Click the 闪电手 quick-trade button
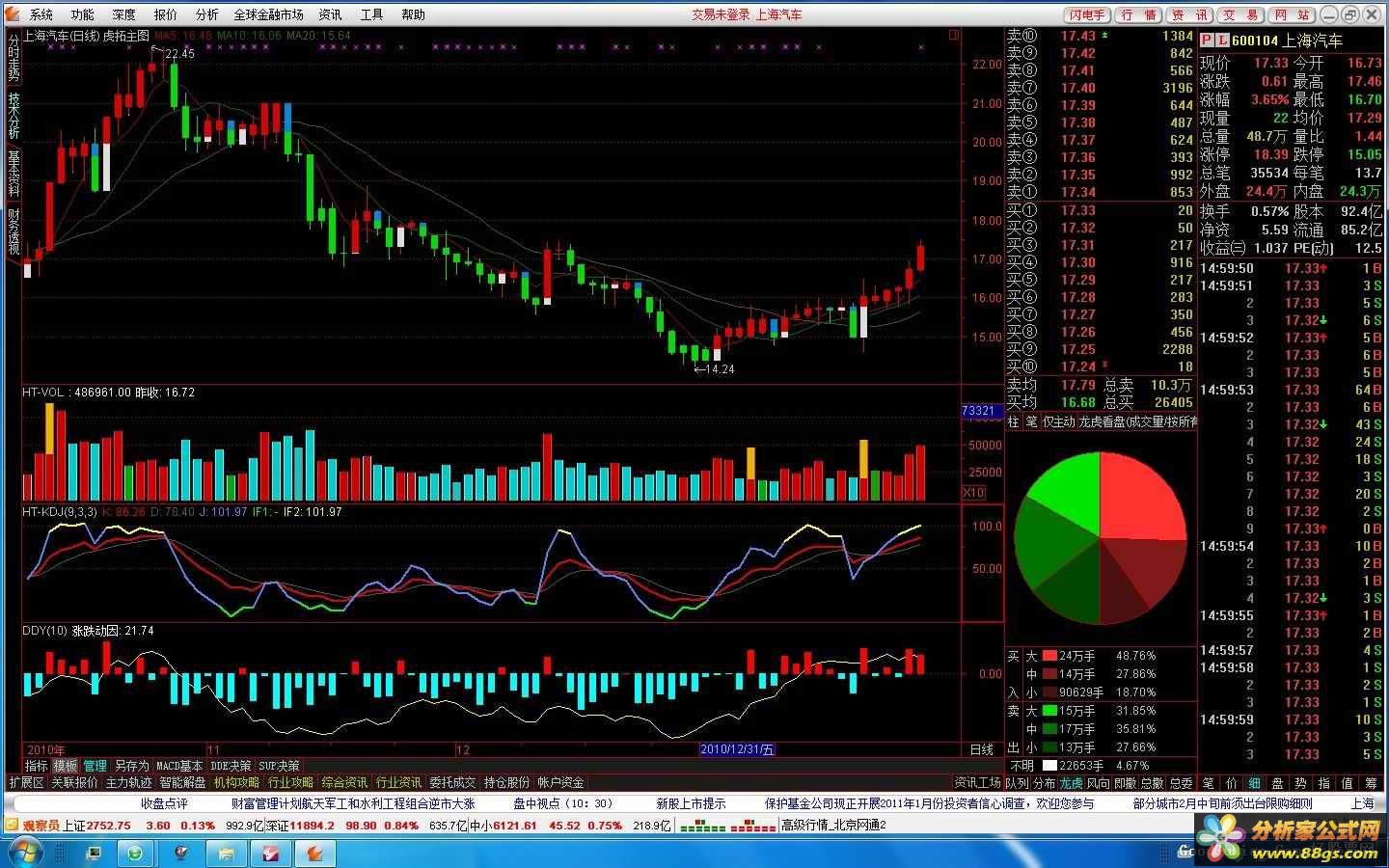The image size is (1389, 868). point(1087,14)
